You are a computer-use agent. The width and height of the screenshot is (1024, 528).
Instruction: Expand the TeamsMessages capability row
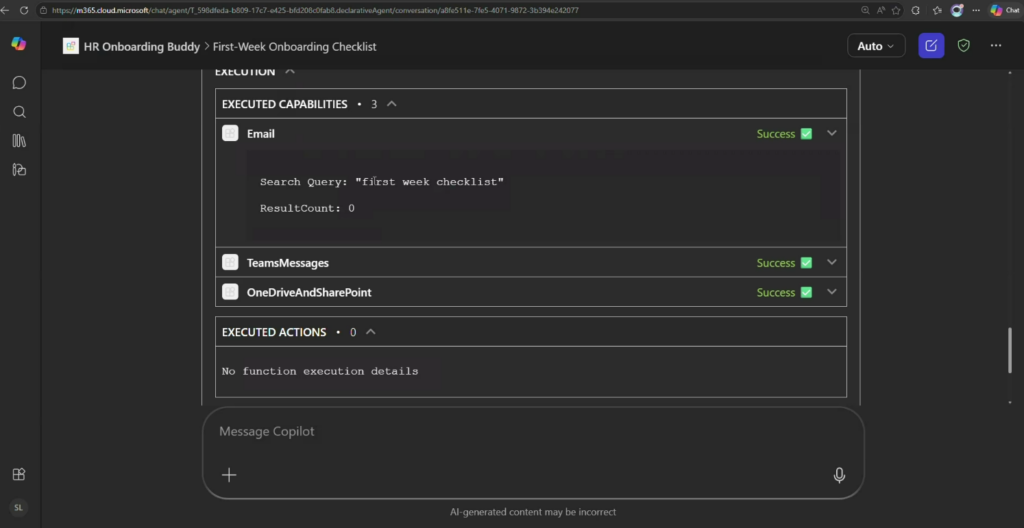click(x=831, y=263)
